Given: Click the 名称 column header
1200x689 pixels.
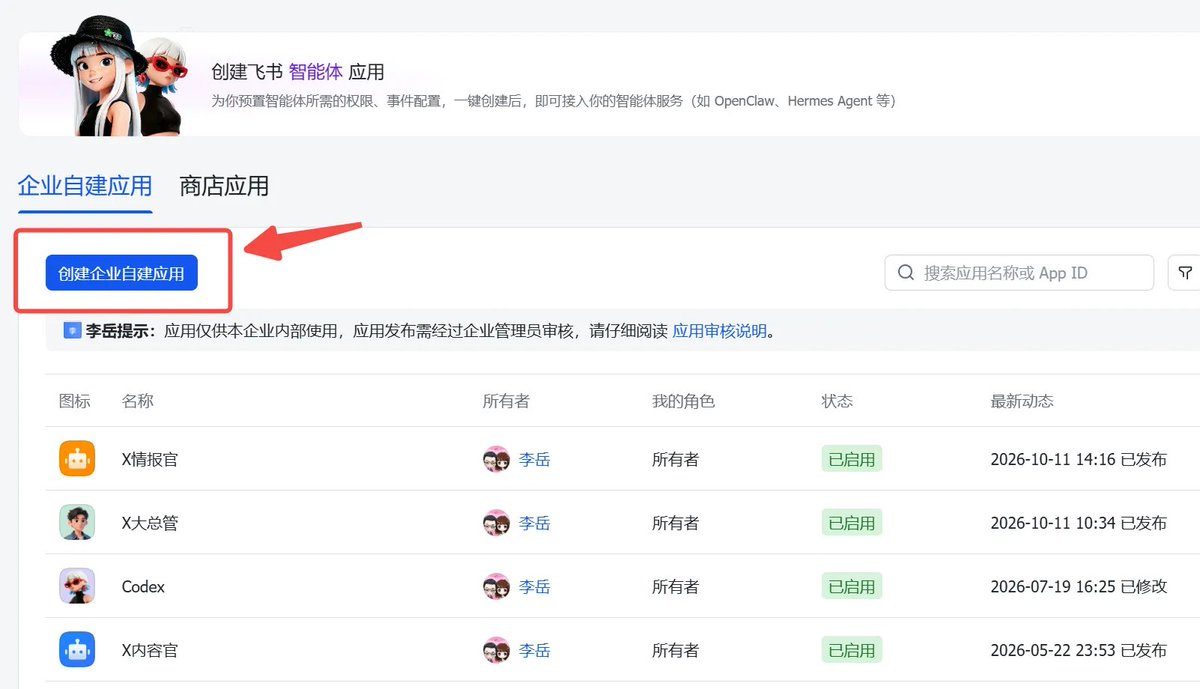Looking at the screenshot, I should pyautogui.click(x=138, y=401).
